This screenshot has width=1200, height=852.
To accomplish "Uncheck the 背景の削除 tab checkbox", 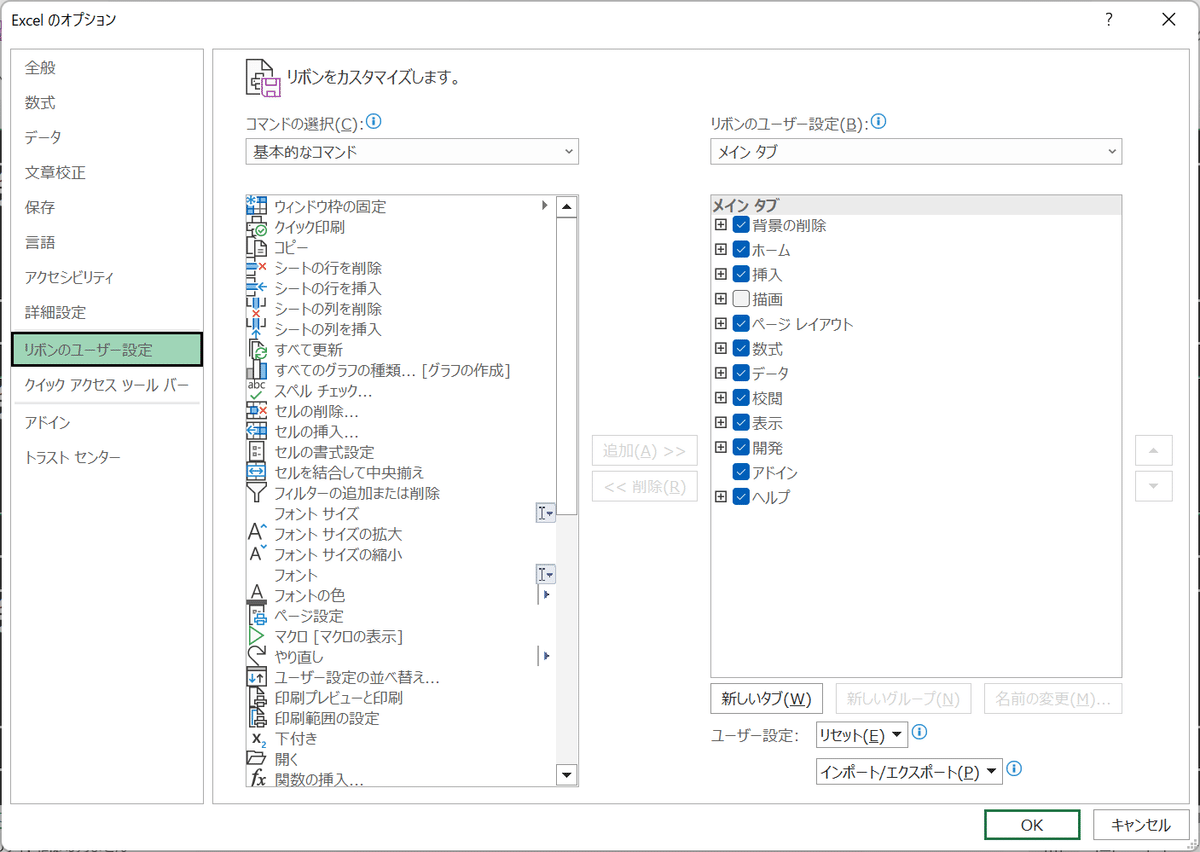I will coord(741,225).
